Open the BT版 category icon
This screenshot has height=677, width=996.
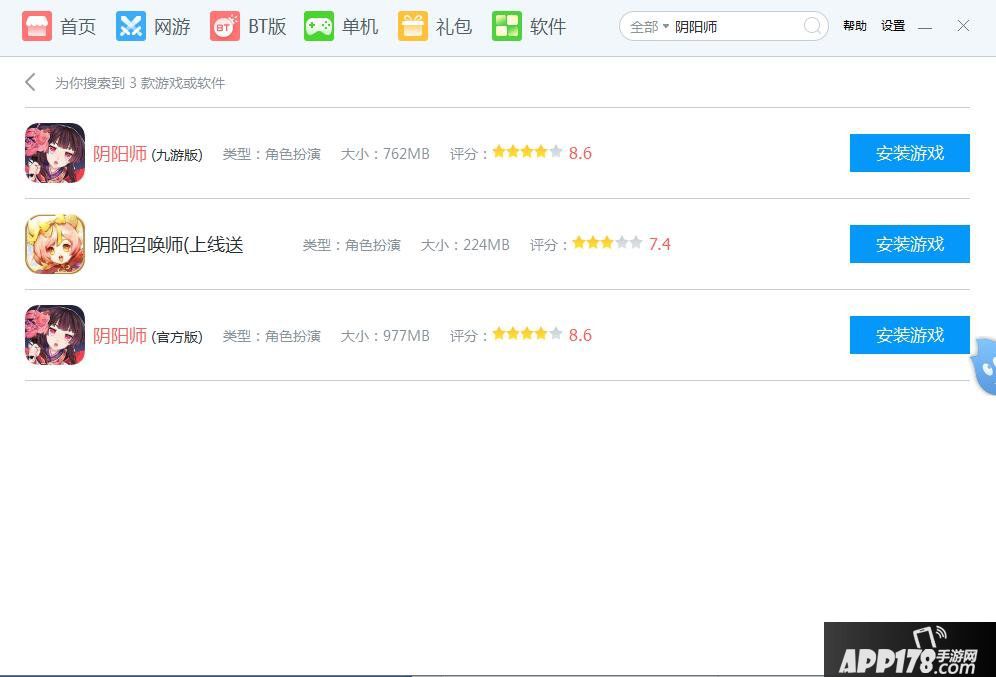(x=225, y=27)
